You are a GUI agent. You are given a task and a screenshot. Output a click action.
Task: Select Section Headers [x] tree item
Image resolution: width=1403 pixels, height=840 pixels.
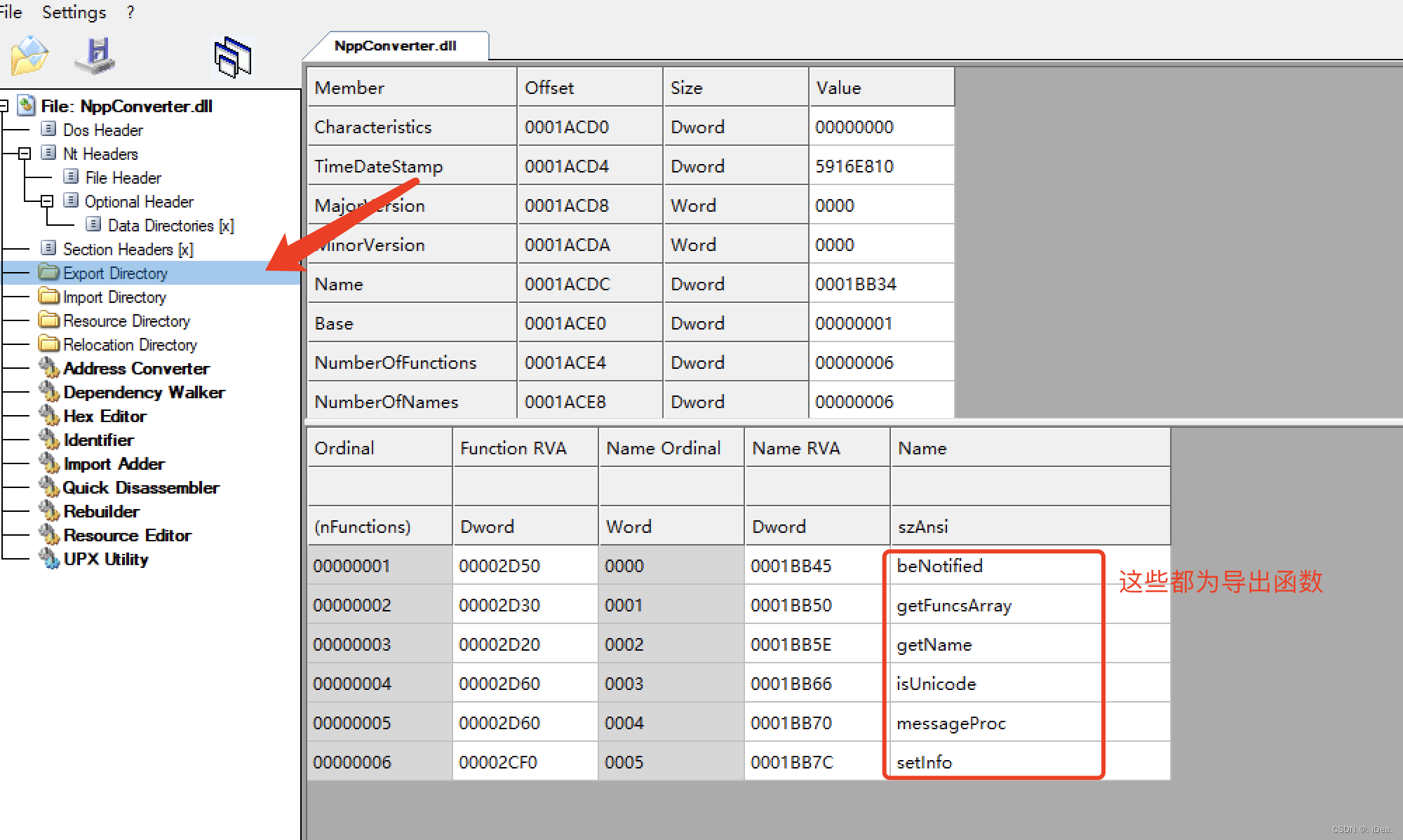click(128, 250)
